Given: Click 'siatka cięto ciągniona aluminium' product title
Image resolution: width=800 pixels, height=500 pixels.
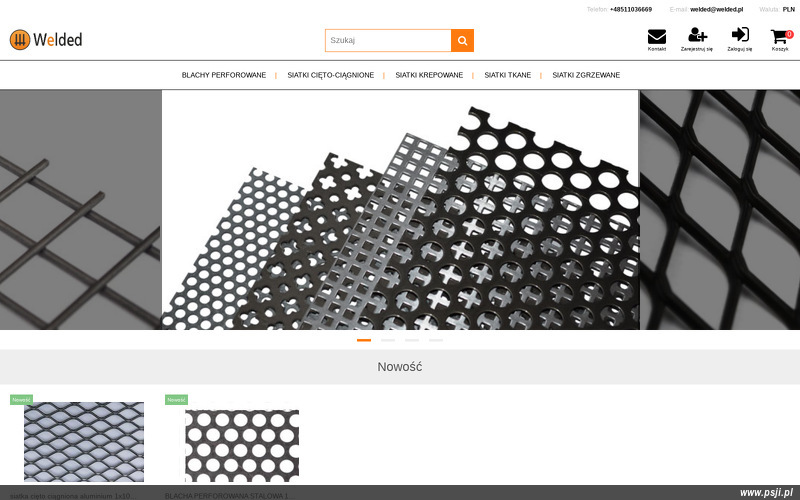Looking at the screenshot, I should coord(73,496).
